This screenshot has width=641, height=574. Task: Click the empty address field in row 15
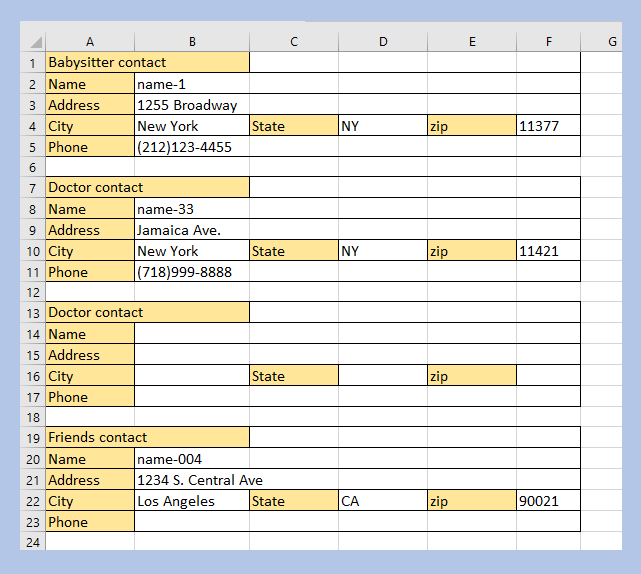(x=357, y=354)
